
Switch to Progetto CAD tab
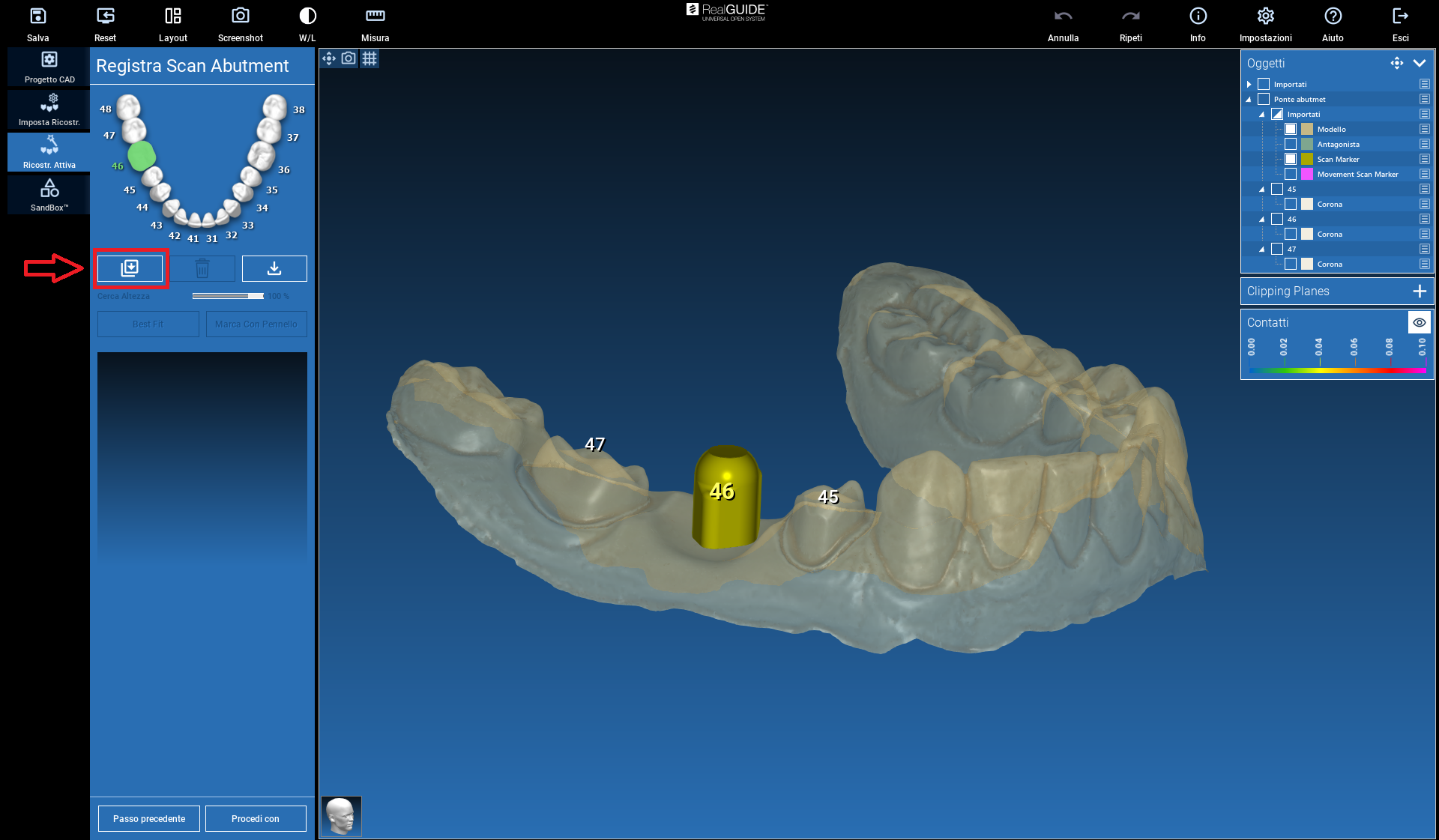pyautogui.click(x=49, y=67)
